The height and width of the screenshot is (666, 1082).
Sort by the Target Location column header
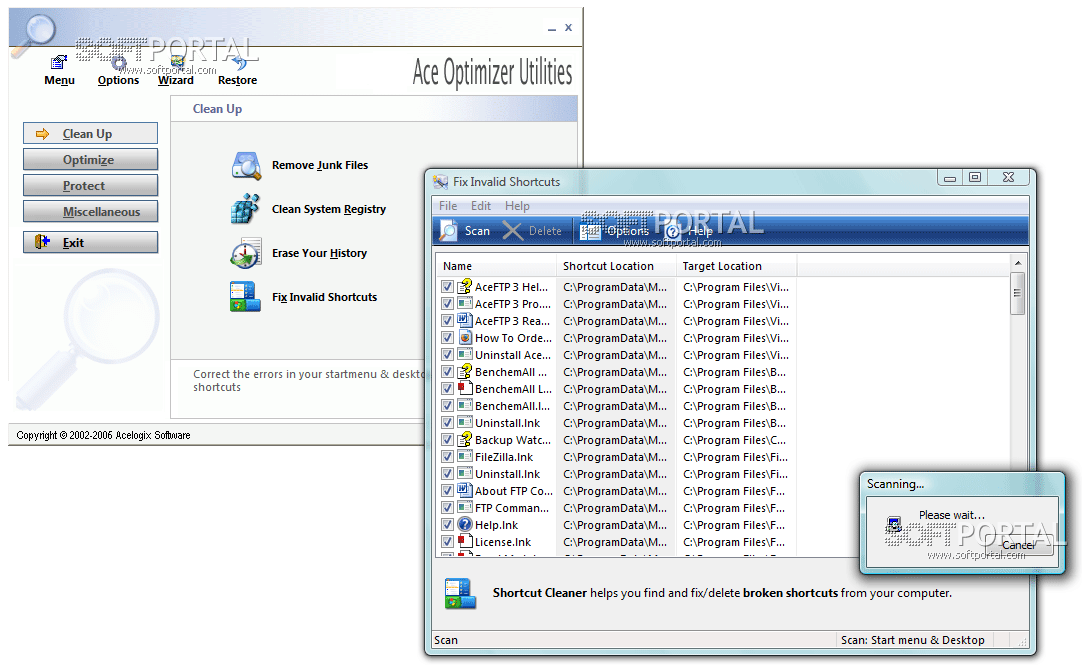(736, 266)
